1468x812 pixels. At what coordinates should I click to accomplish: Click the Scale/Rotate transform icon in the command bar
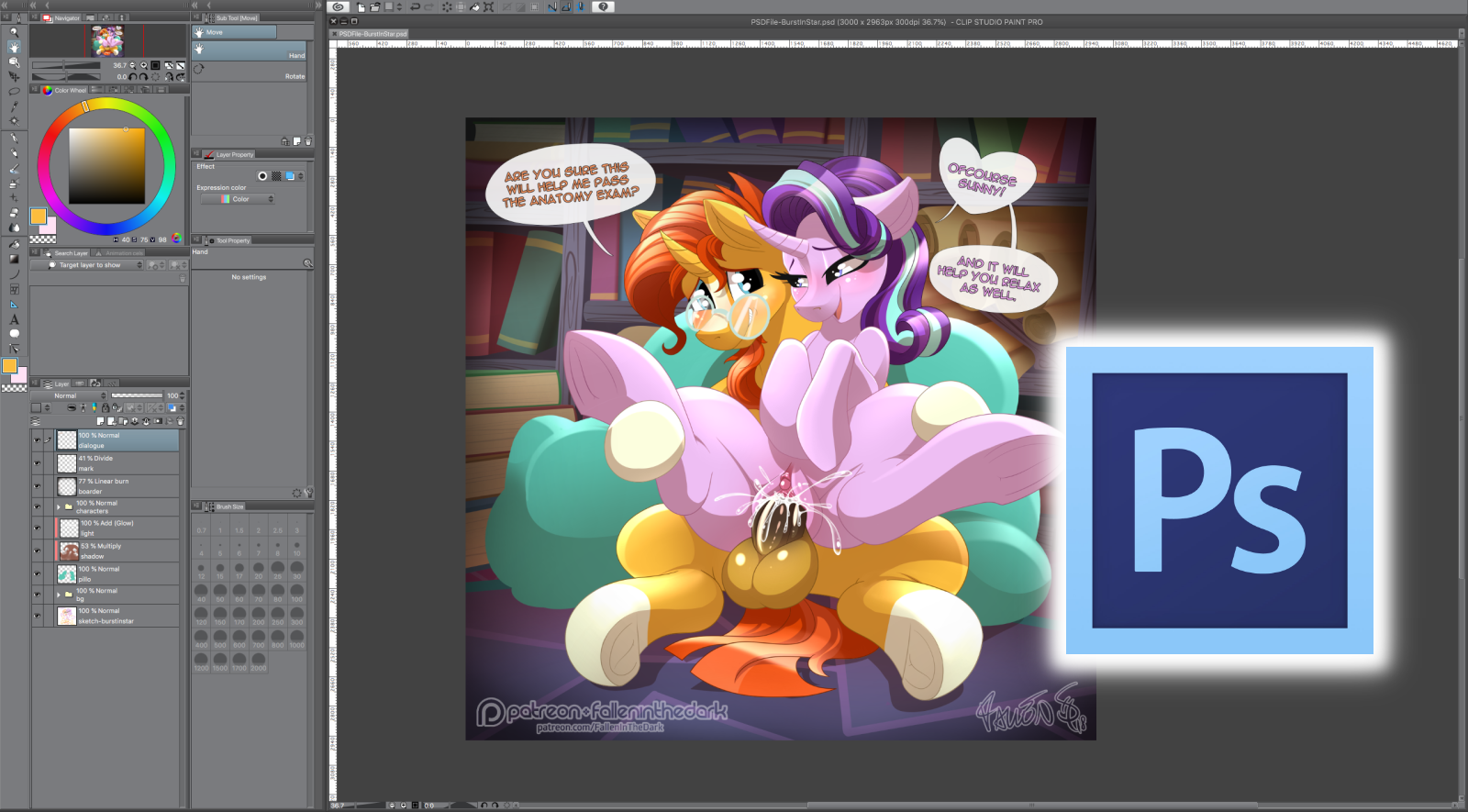click(x=488, y=6)
